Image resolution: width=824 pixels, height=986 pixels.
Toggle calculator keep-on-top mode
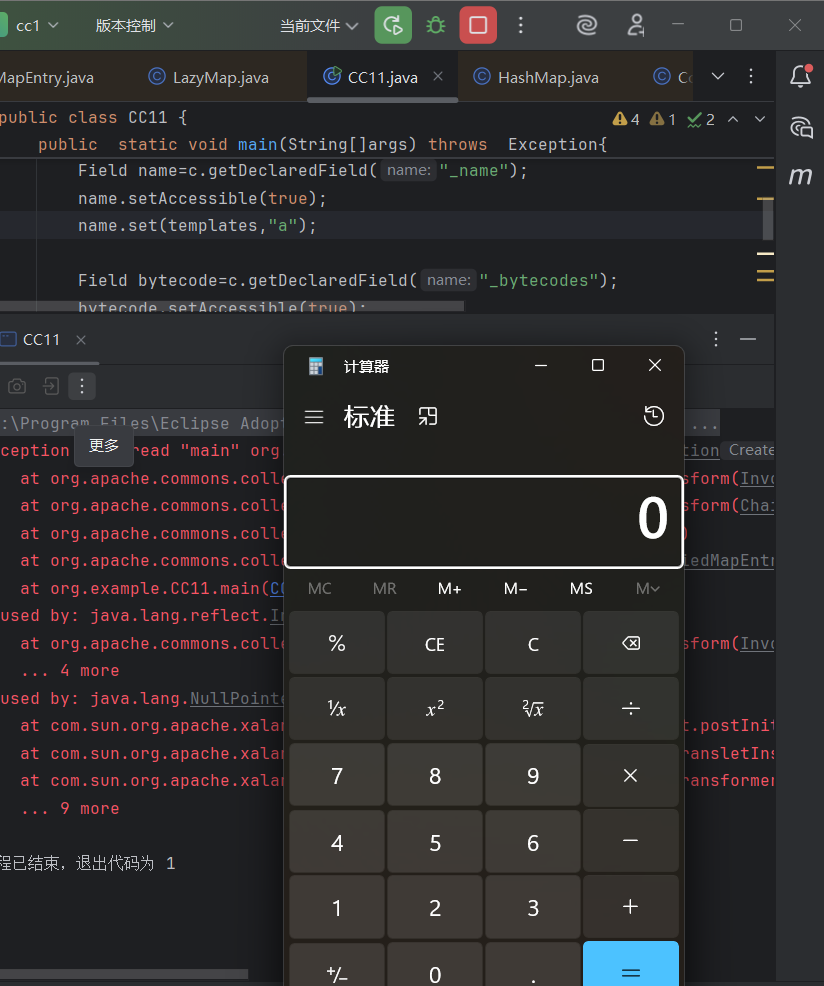(428, 417)
